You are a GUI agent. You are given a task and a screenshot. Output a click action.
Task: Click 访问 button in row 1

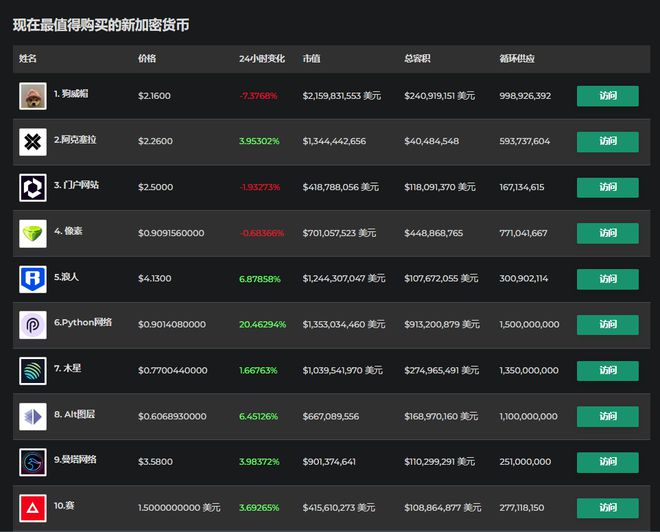point(607,96)
